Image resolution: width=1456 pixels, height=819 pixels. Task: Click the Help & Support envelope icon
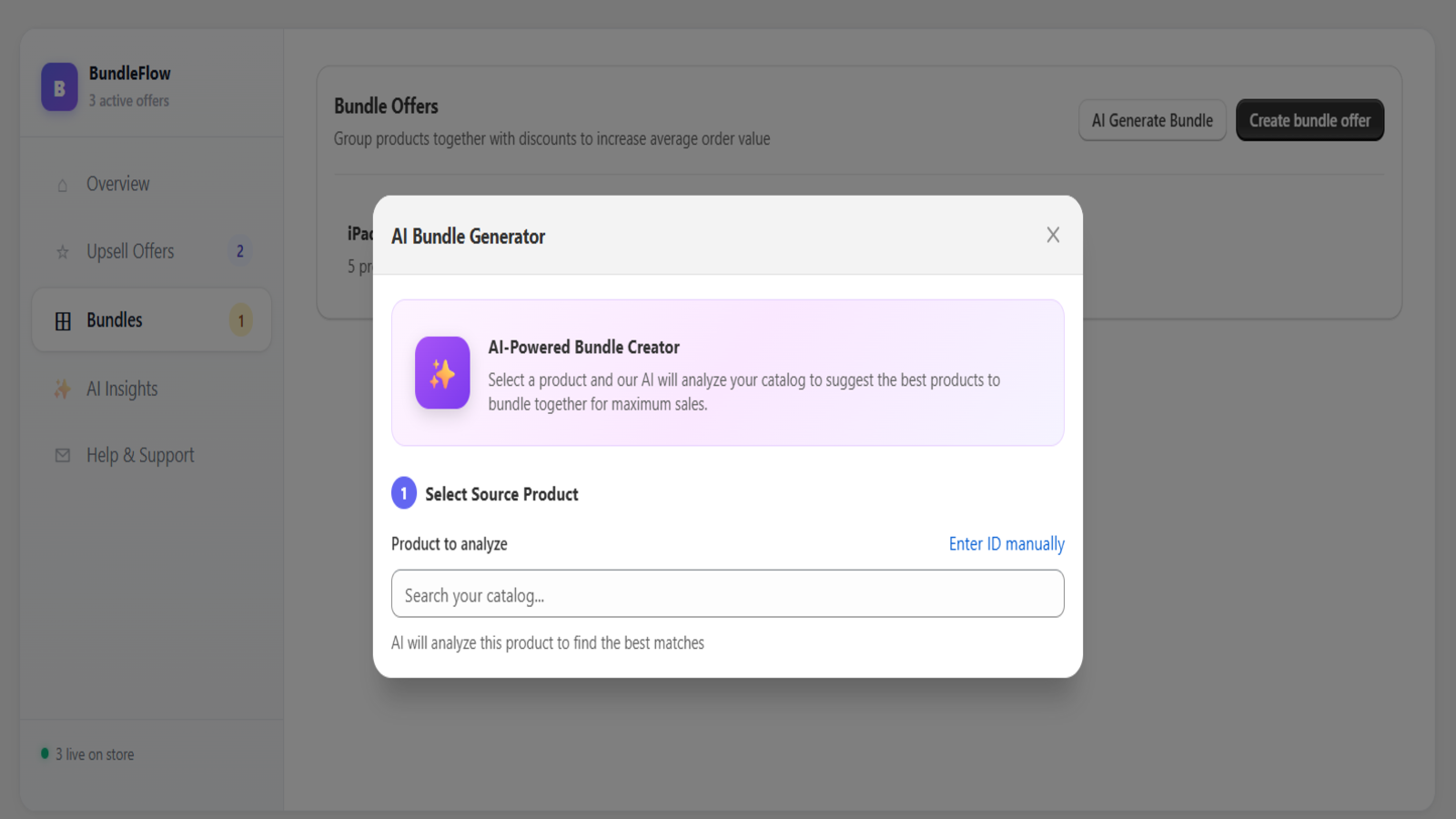point(63,455)
